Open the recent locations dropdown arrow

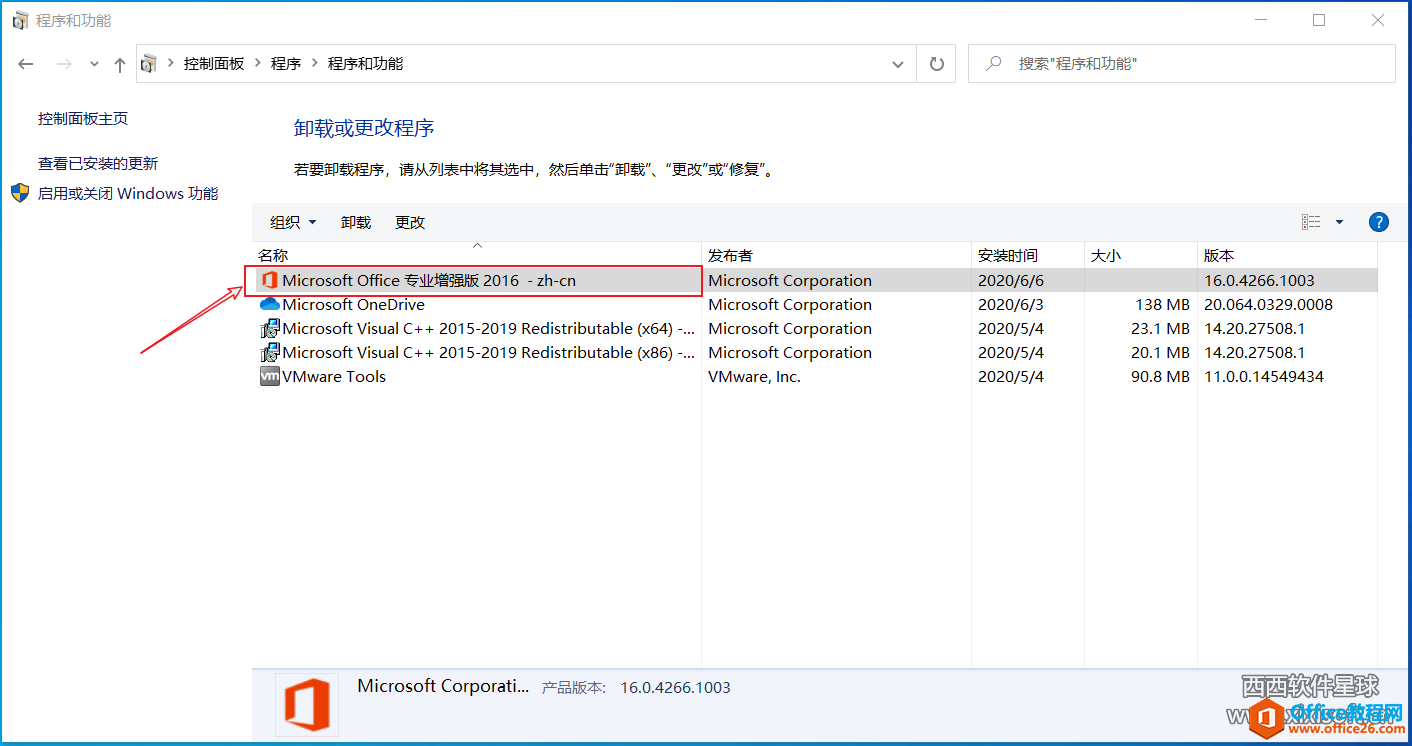point(94,64)
